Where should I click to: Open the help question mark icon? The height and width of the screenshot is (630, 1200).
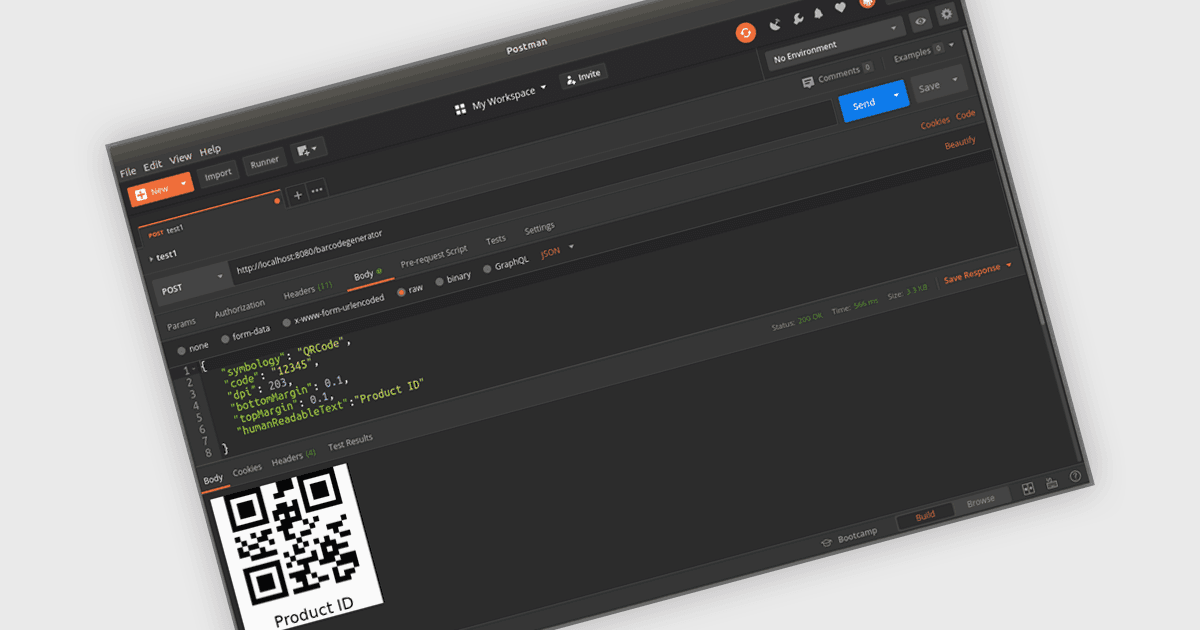(x=1075, y=476)
